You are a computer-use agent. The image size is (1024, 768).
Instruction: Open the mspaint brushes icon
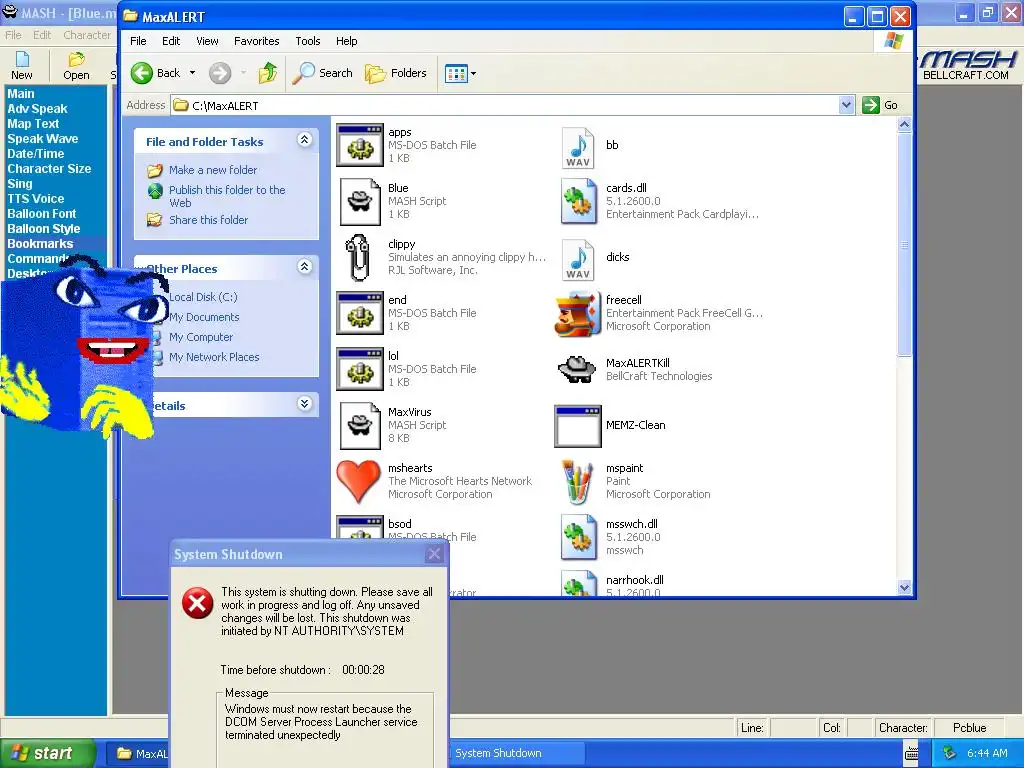click(x=576, y=481)
